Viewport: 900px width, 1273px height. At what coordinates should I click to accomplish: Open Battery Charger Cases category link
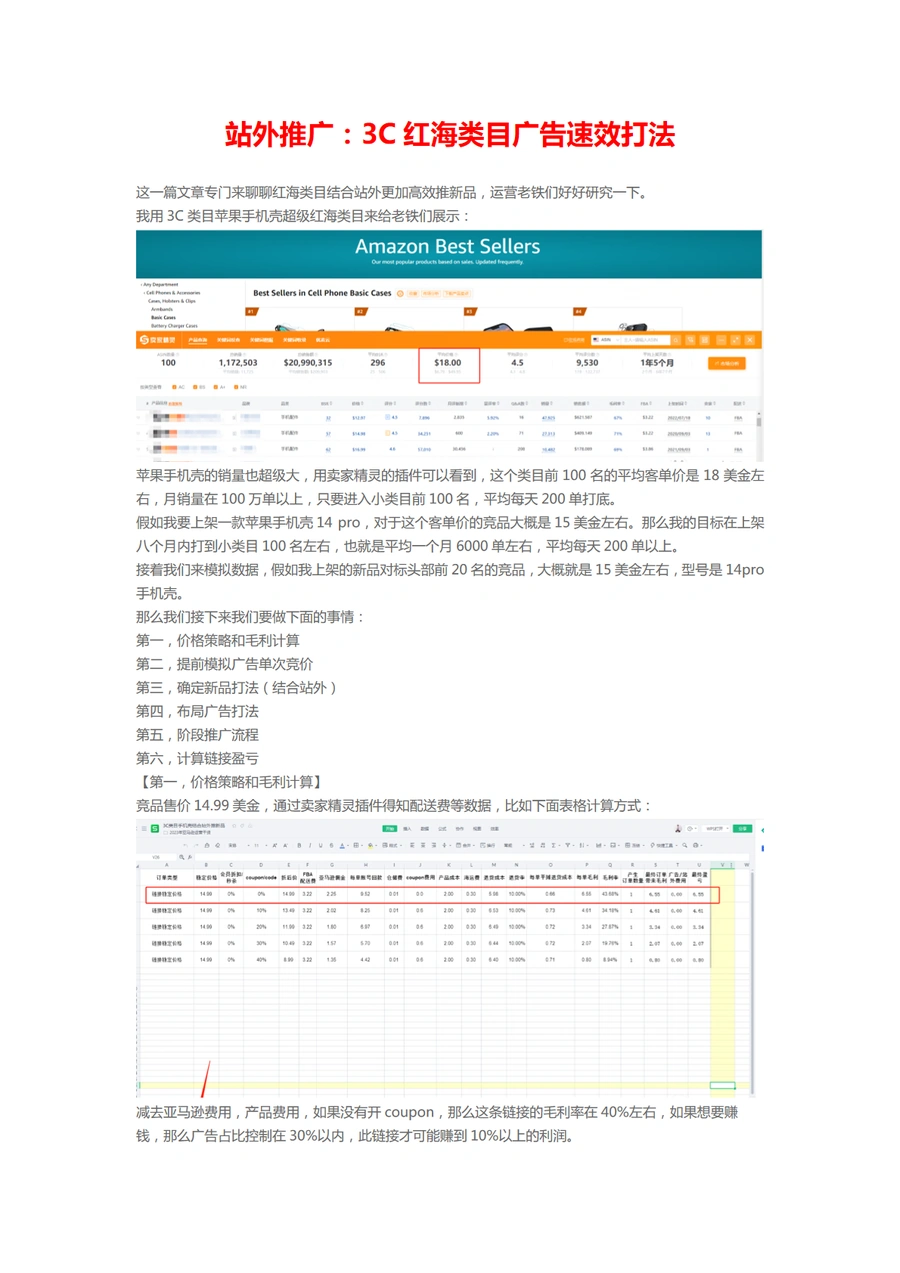[174, 325]
